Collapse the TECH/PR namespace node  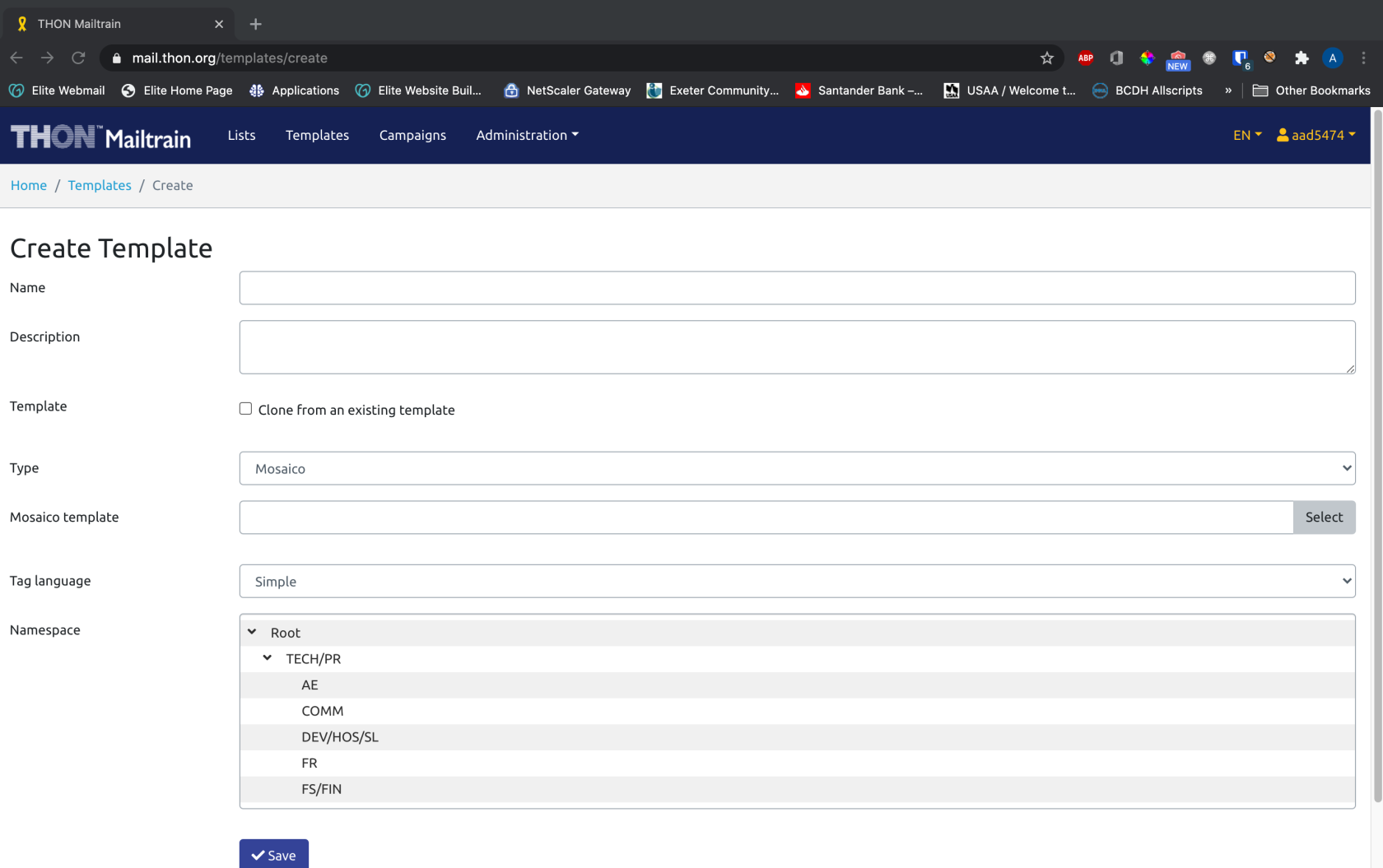point(268,658)
